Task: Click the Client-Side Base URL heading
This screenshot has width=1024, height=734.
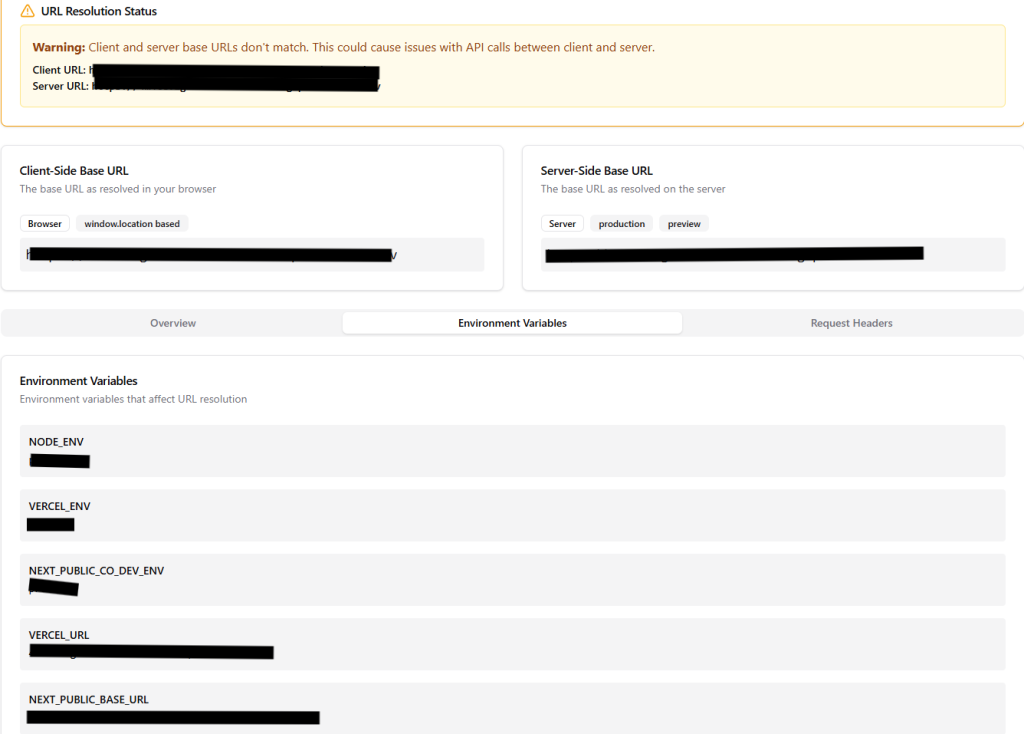Action: click(x=74, y=171)
